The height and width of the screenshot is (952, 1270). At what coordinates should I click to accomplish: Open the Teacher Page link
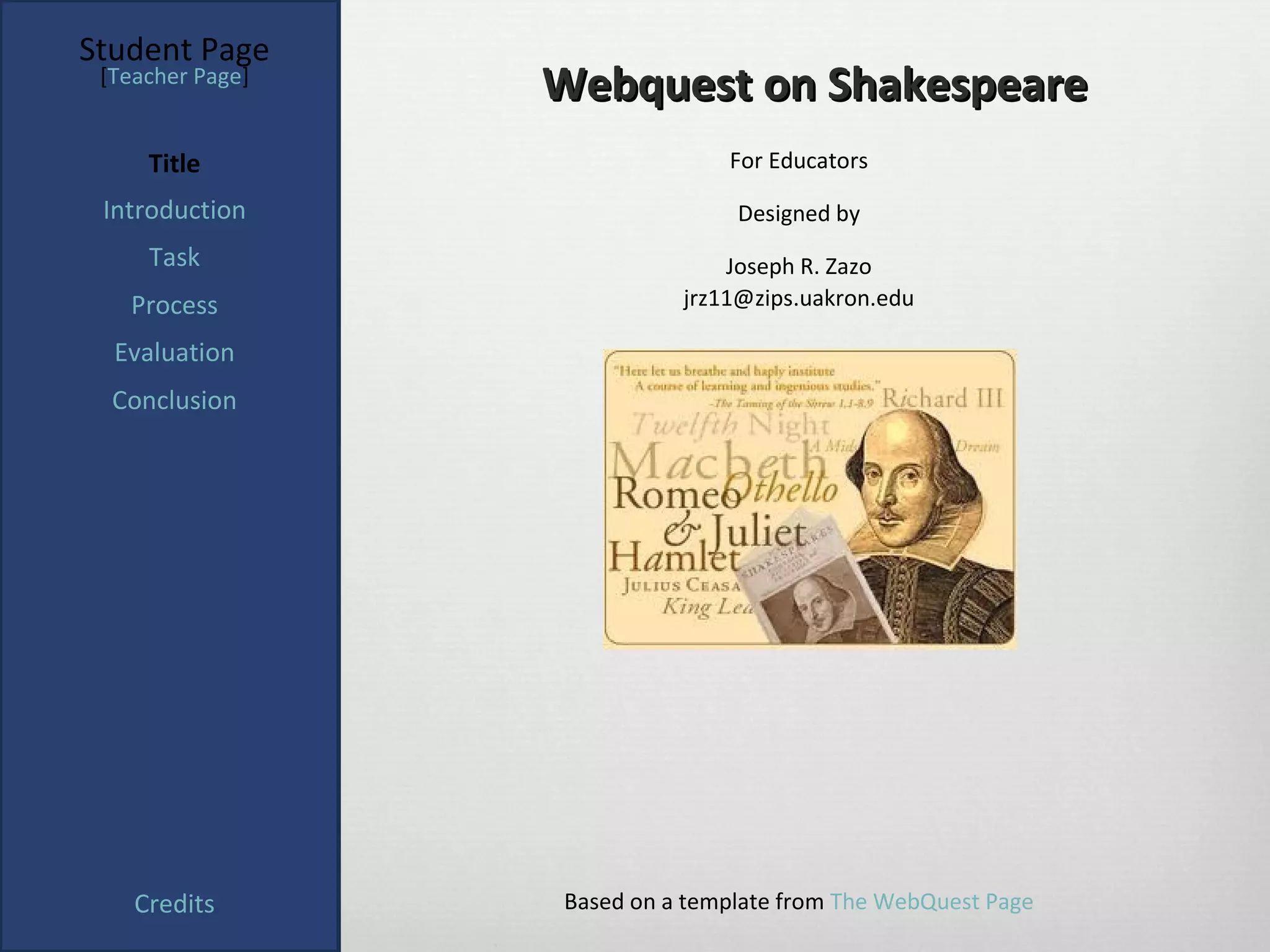tap(174, 77)
